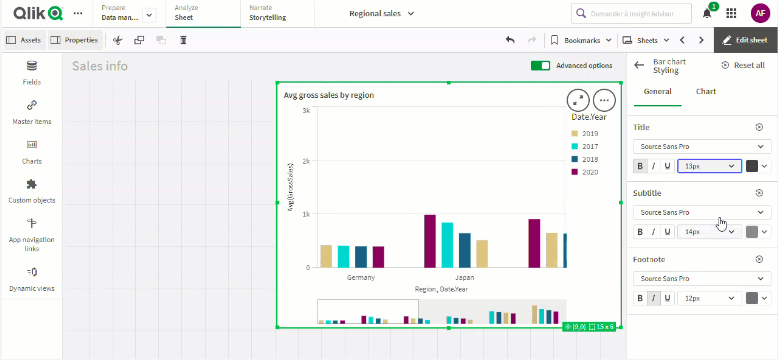Open Dynamic views section
778x360 pixels.
click(x=32, y=279)
